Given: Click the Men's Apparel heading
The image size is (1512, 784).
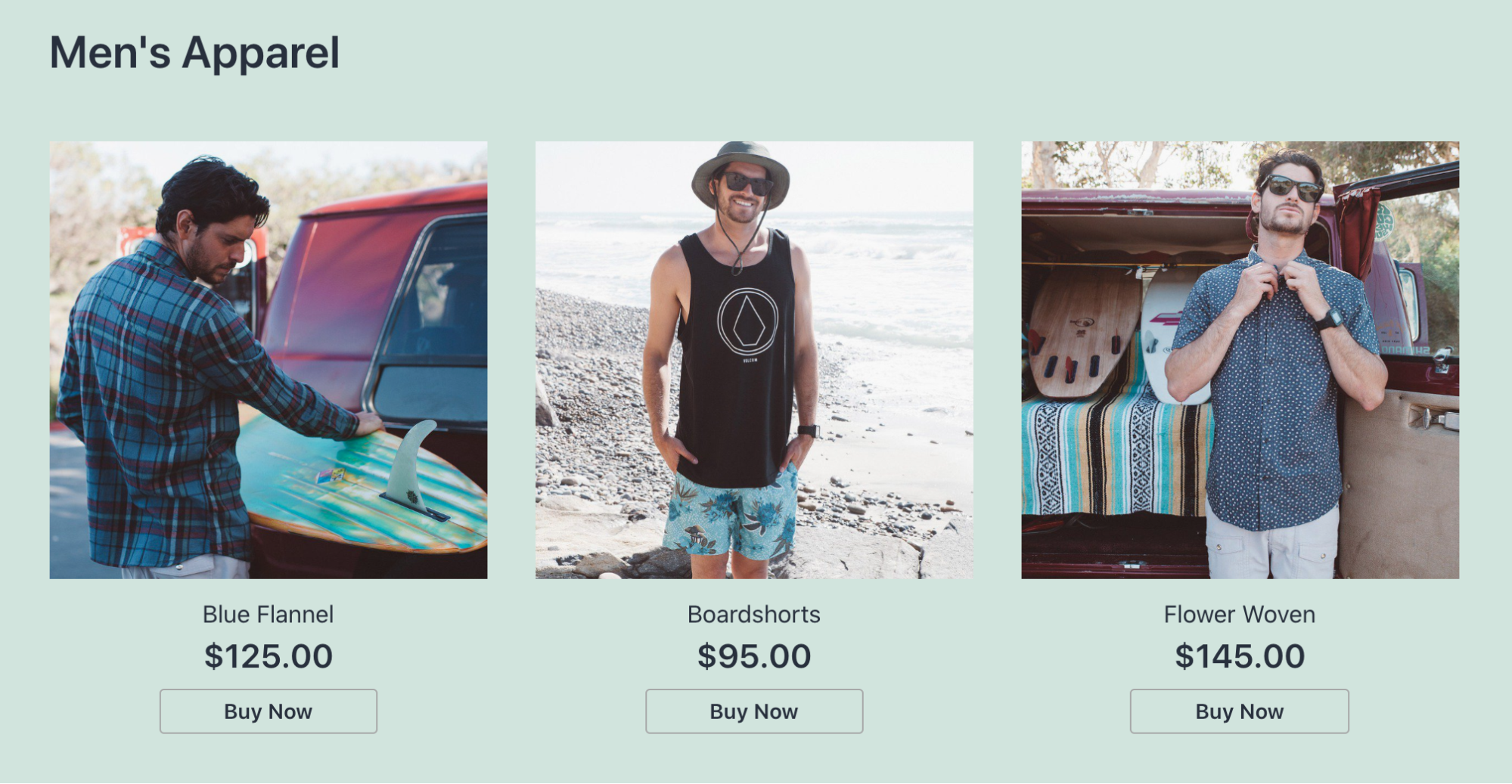Looking at the screenshot, I should [194, 53].
